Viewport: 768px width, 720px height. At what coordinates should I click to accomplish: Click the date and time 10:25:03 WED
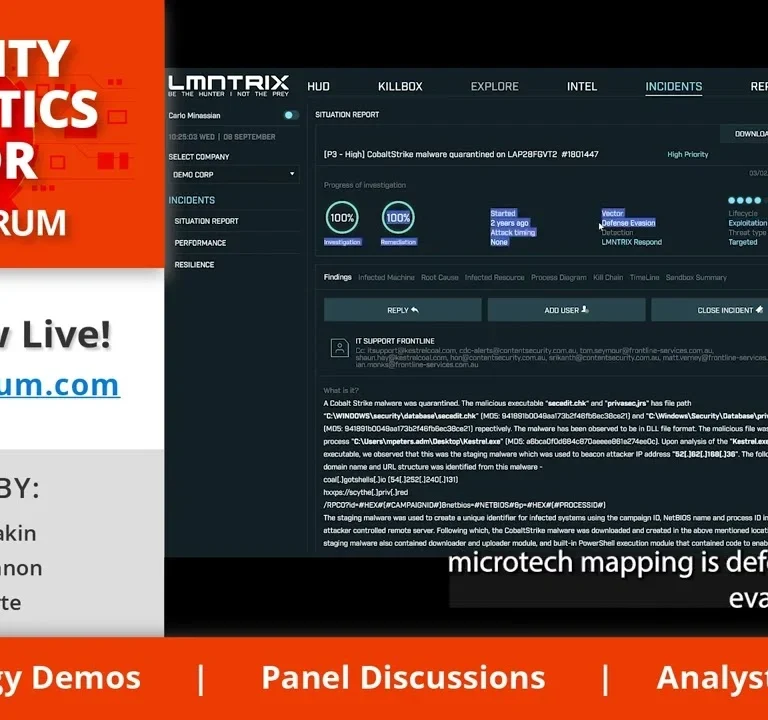(222, 137)
